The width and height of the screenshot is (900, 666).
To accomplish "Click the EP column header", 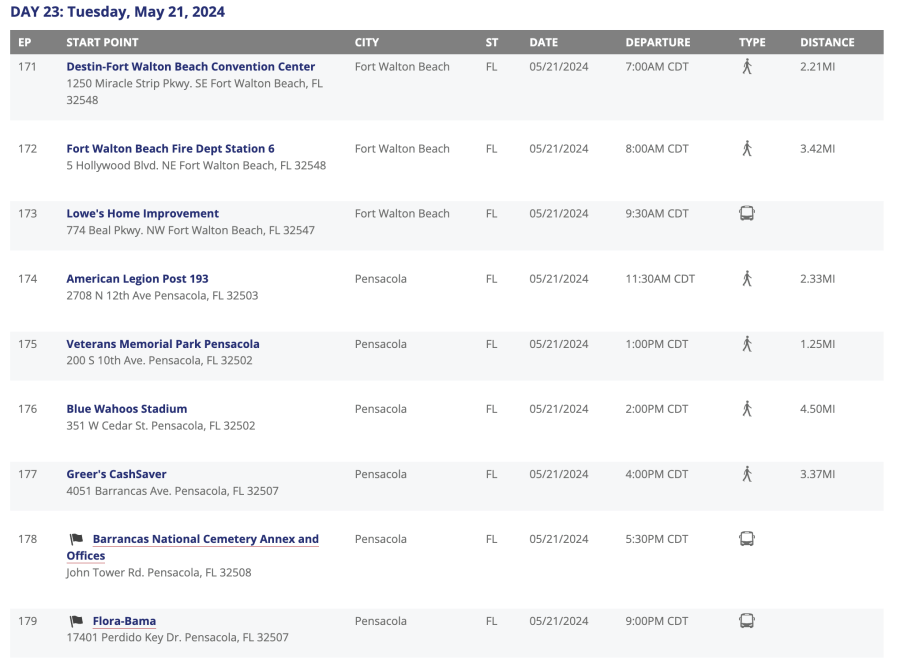I will pos(26,42).
